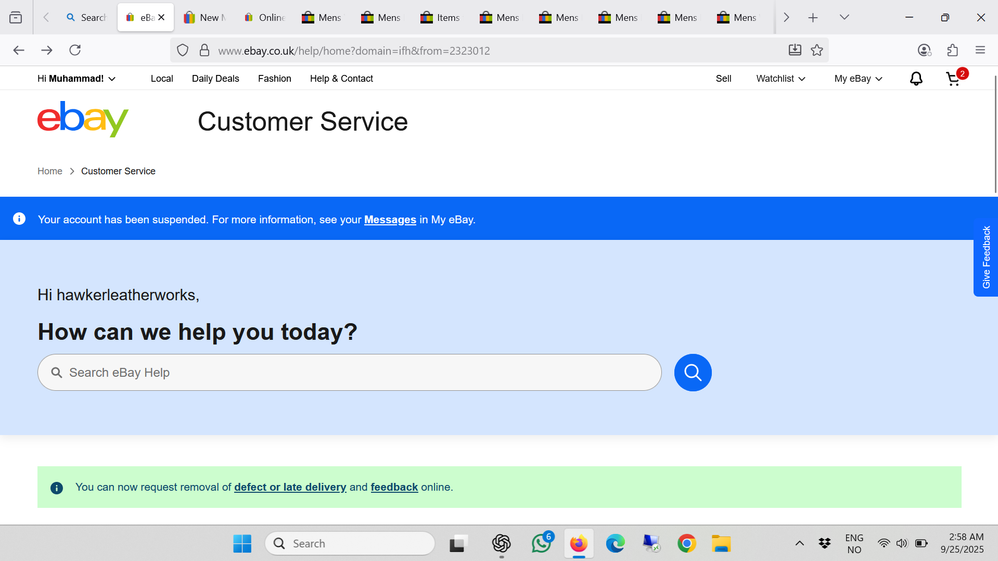Go to the Home breadcrumb link
The height and width of the screenshot is (561, 998).
click(50, 171)
